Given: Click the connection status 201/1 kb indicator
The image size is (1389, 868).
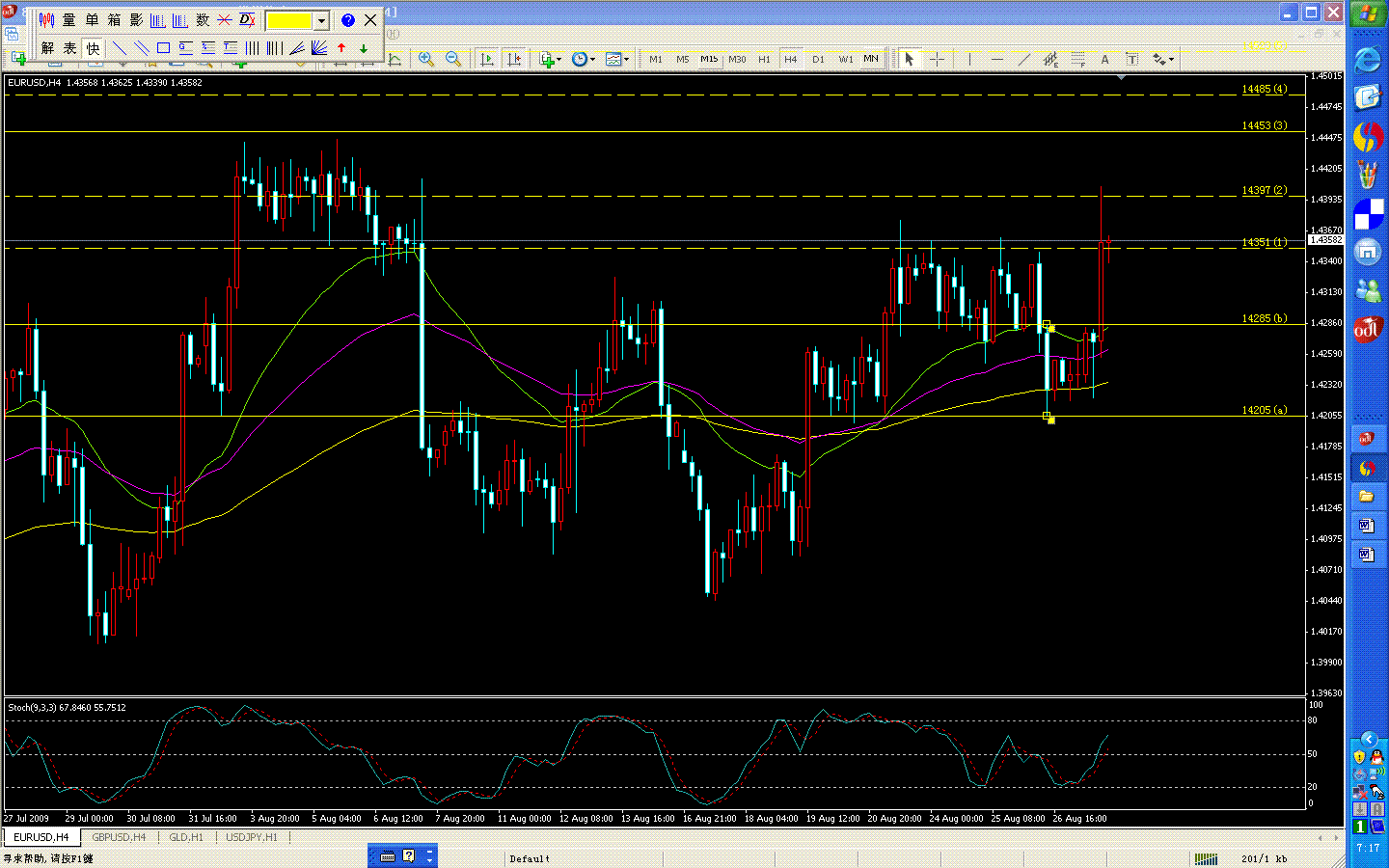Looking at the screenshot, I should (x=1265, y=858).
